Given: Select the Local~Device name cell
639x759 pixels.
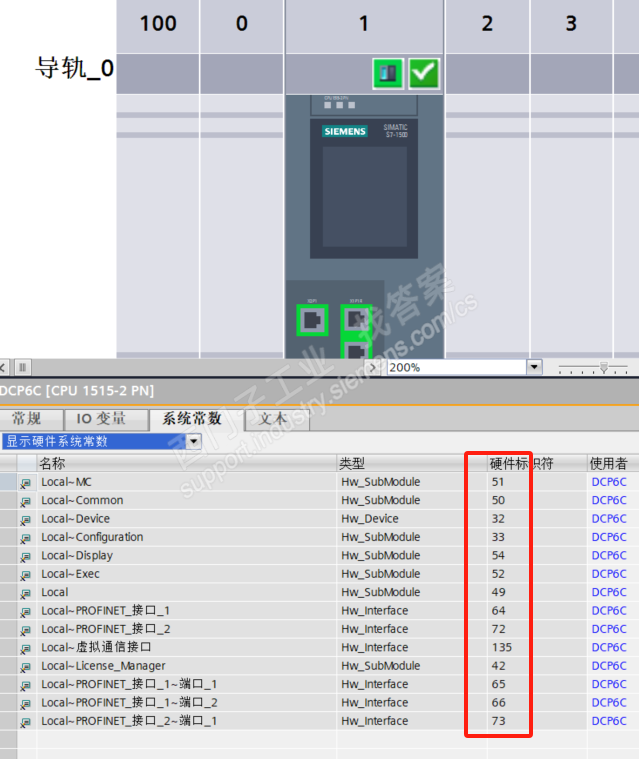Looking at the screenshot, I should pyautogui.click(x=187, y=518).
